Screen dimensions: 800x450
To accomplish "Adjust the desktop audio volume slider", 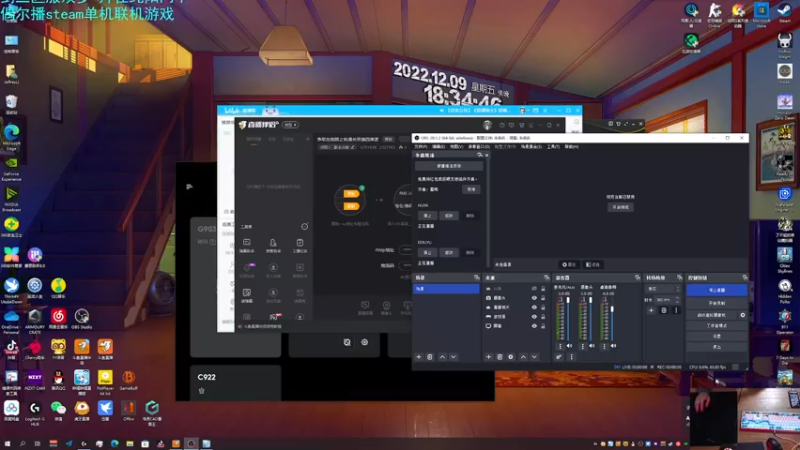I will [x=612, y=319].
